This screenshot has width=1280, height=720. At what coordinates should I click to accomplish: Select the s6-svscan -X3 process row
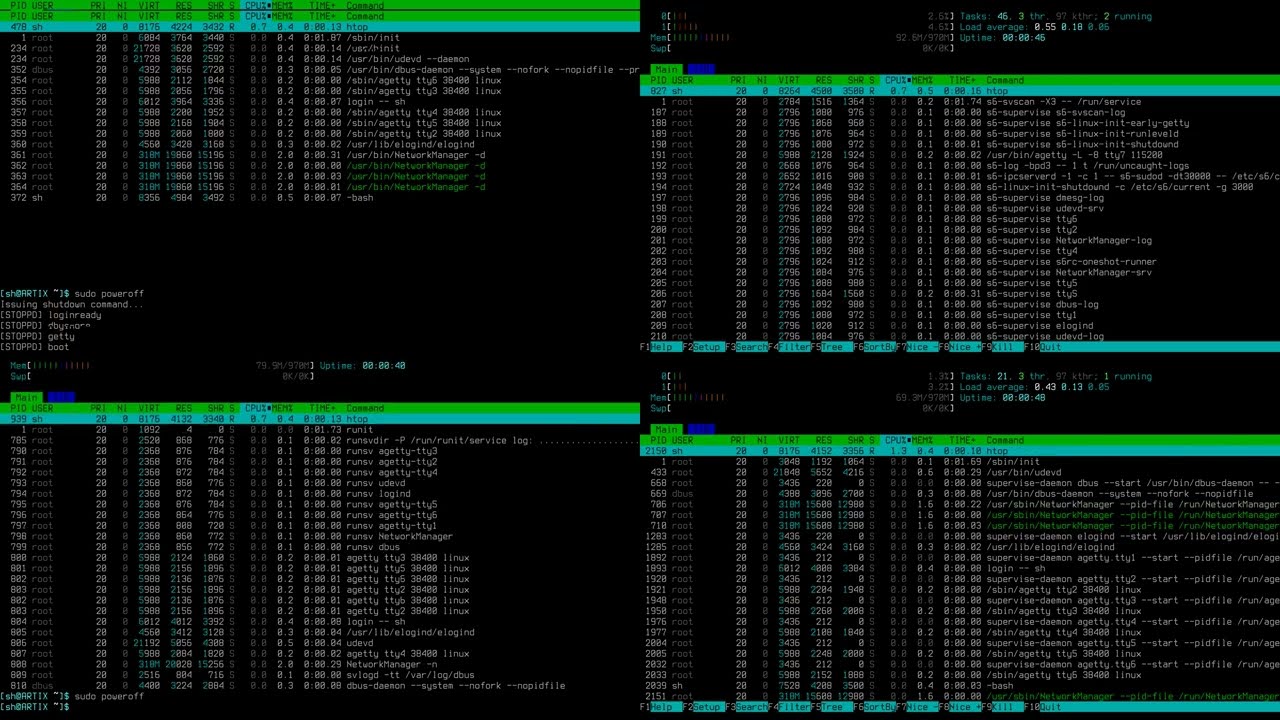pyautogui.click(x=960, y=102)
